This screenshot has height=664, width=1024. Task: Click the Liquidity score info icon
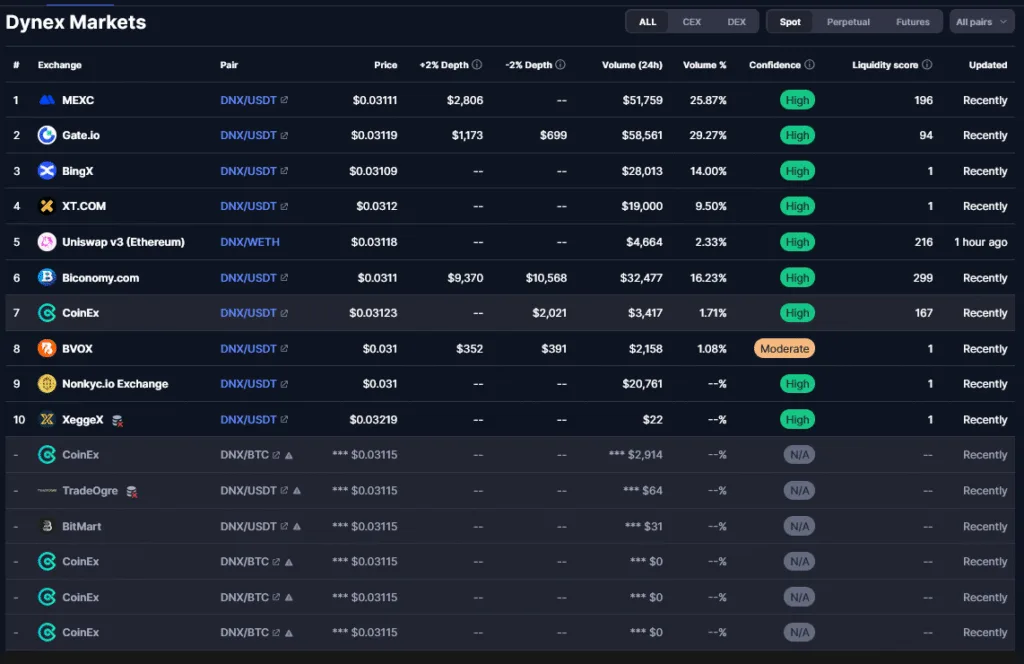coord(927,65)
